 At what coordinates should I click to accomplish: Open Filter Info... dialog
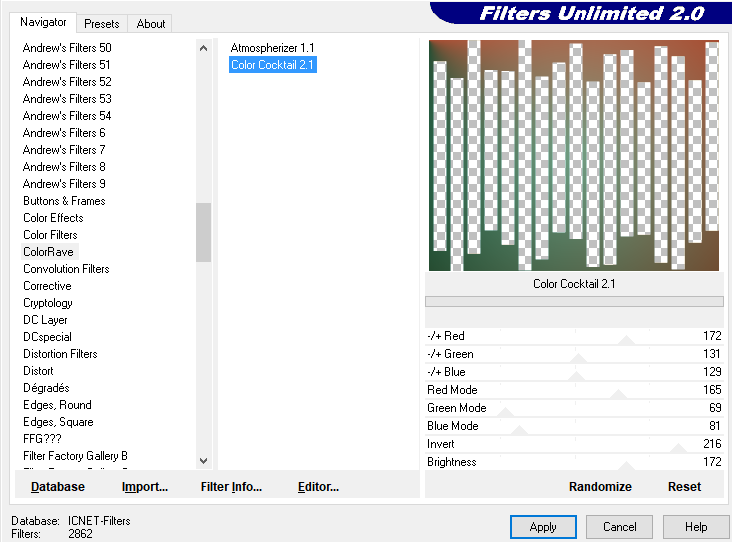click(231, 487)
